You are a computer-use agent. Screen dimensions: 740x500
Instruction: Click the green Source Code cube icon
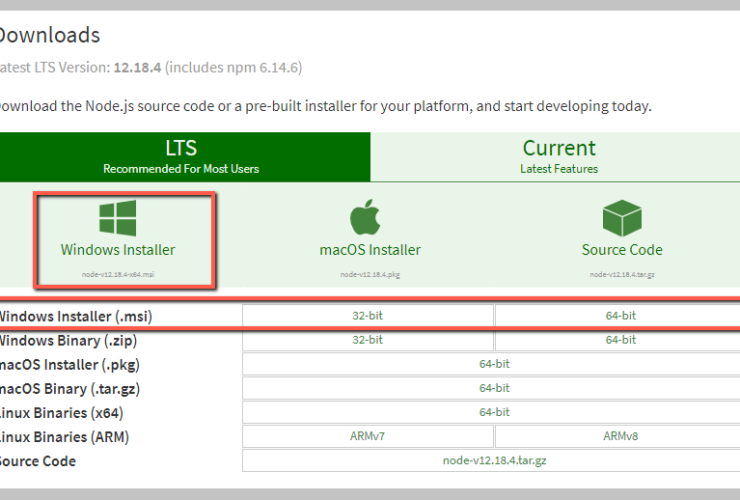[621, 217]
